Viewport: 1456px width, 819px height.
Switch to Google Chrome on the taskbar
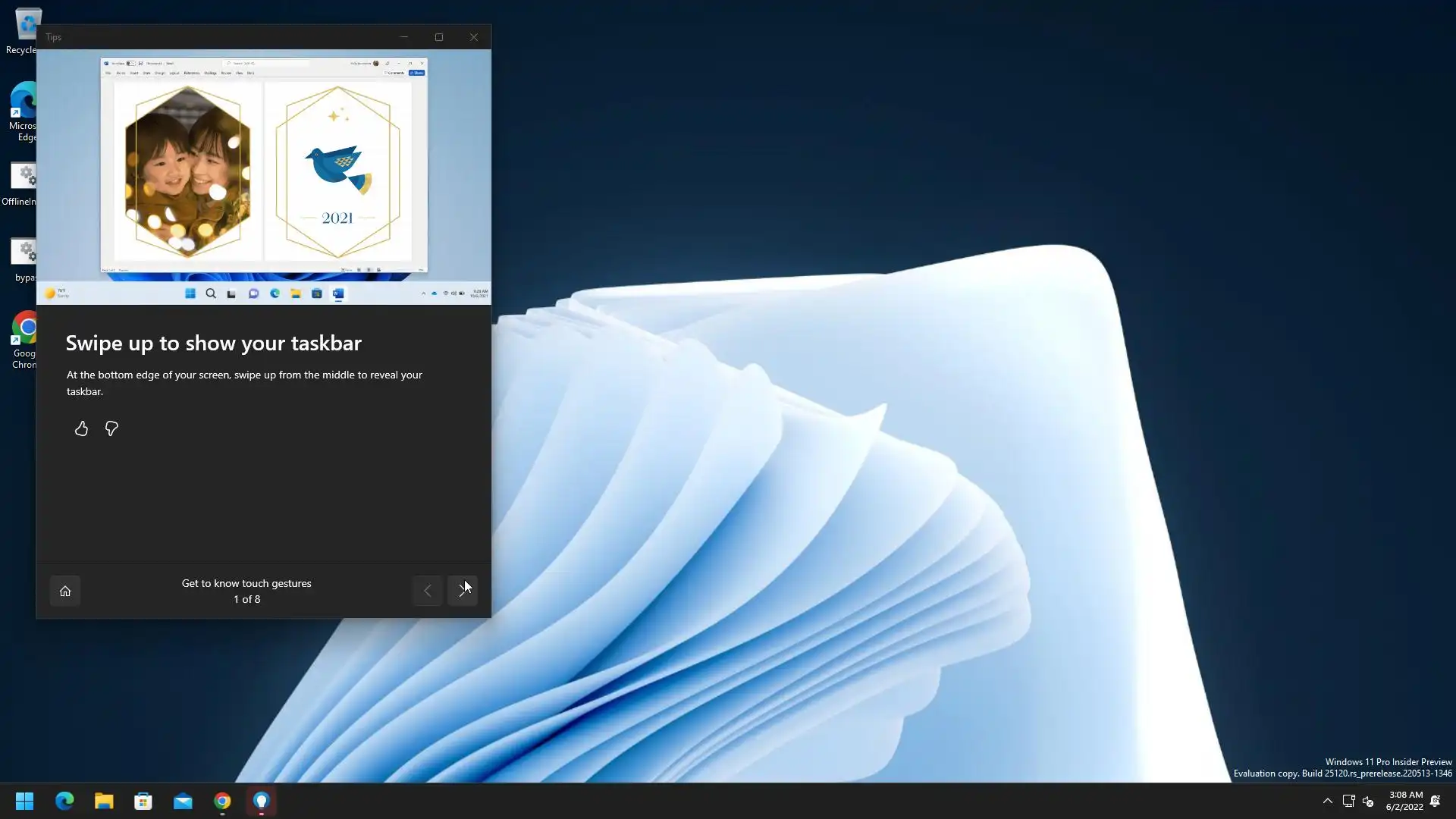tap(222, 801)
